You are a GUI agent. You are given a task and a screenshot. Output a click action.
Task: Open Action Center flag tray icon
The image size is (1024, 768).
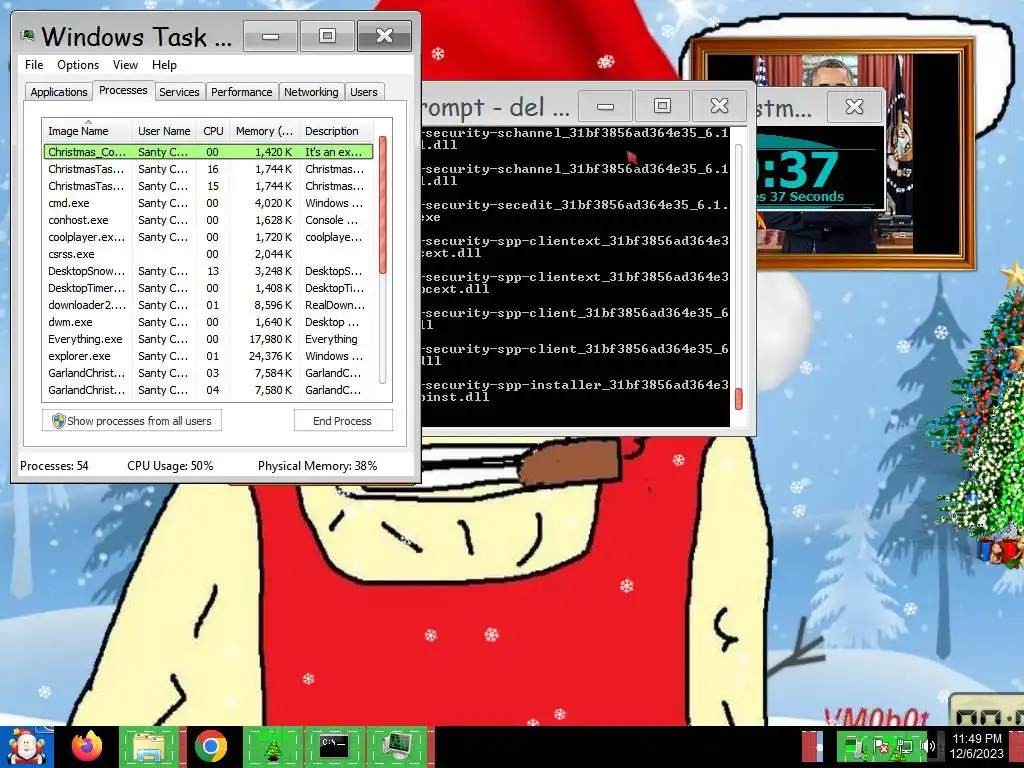[x=880, y=746]
